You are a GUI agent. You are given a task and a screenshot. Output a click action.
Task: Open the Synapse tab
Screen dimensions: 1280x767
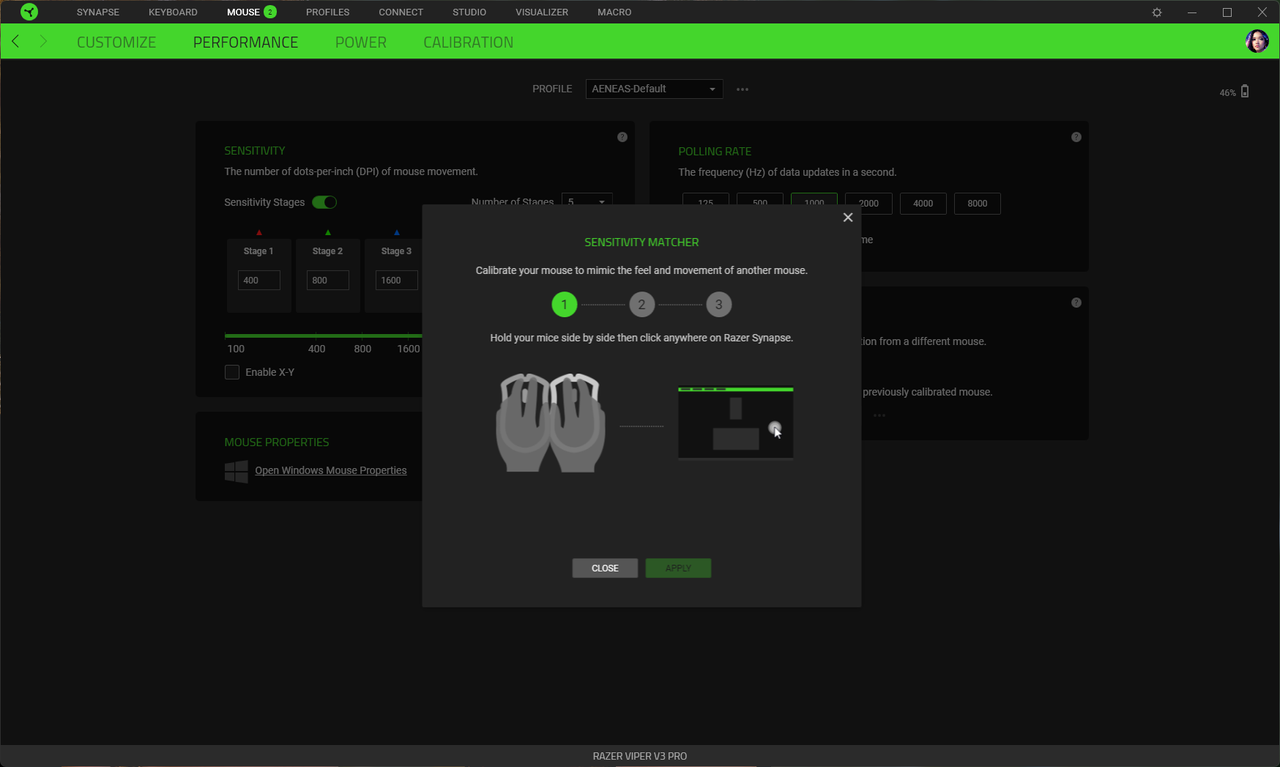pos(98,12)
